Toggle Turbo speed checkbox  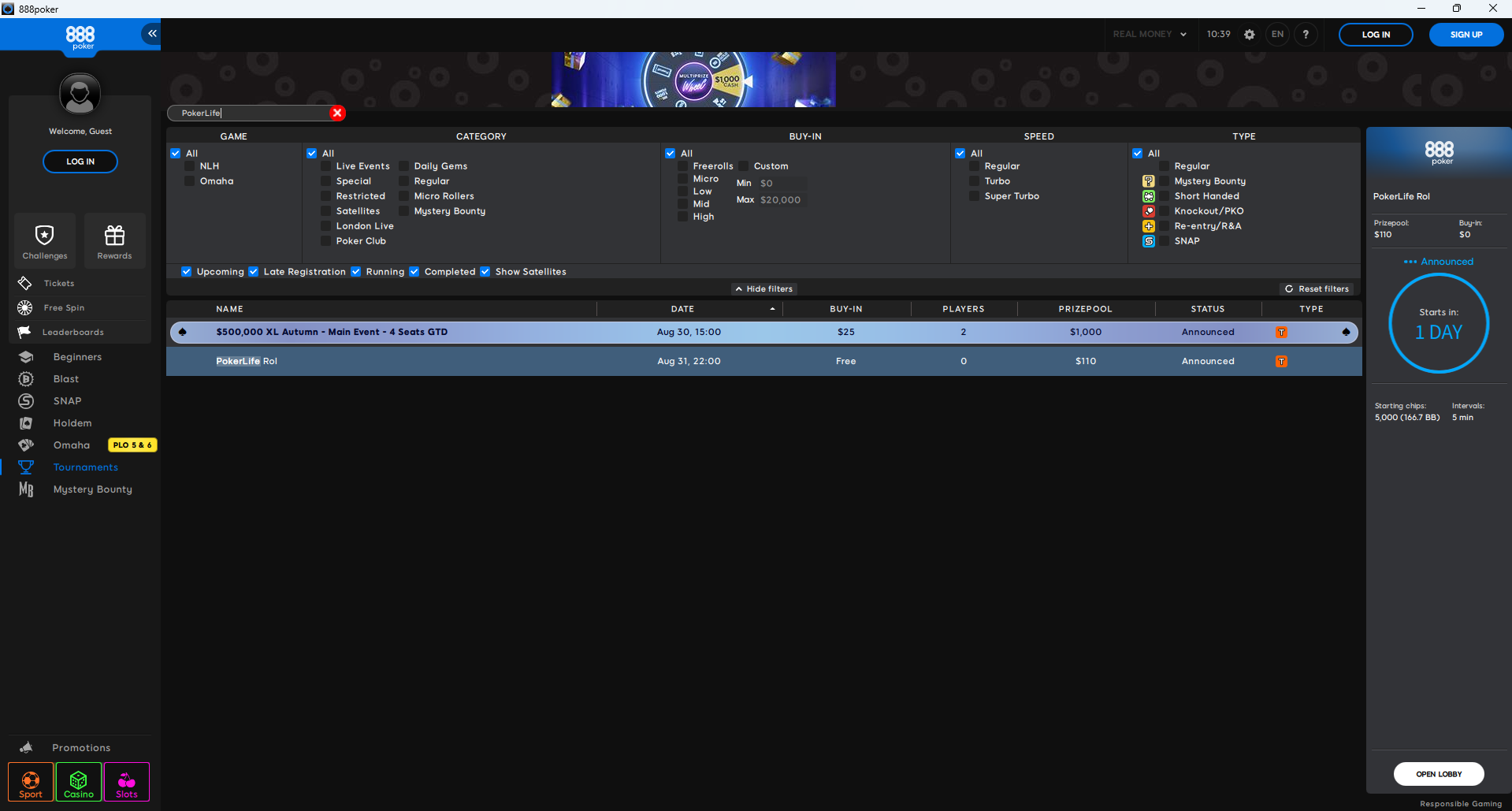coord(975,181)
